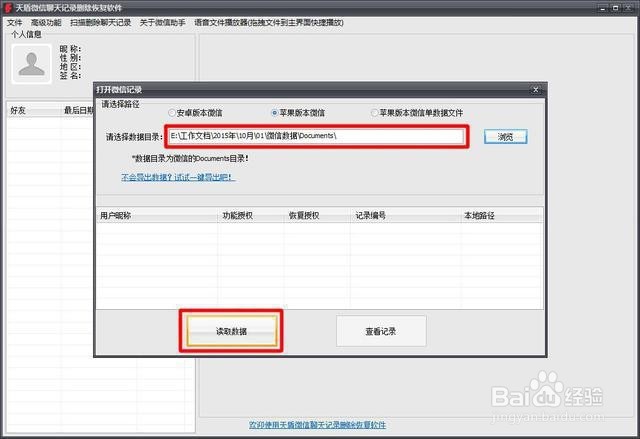Open the 扫描删除聊天记录 menu
This screenshot has height=439, width=640.
click(x=100, y=22)
